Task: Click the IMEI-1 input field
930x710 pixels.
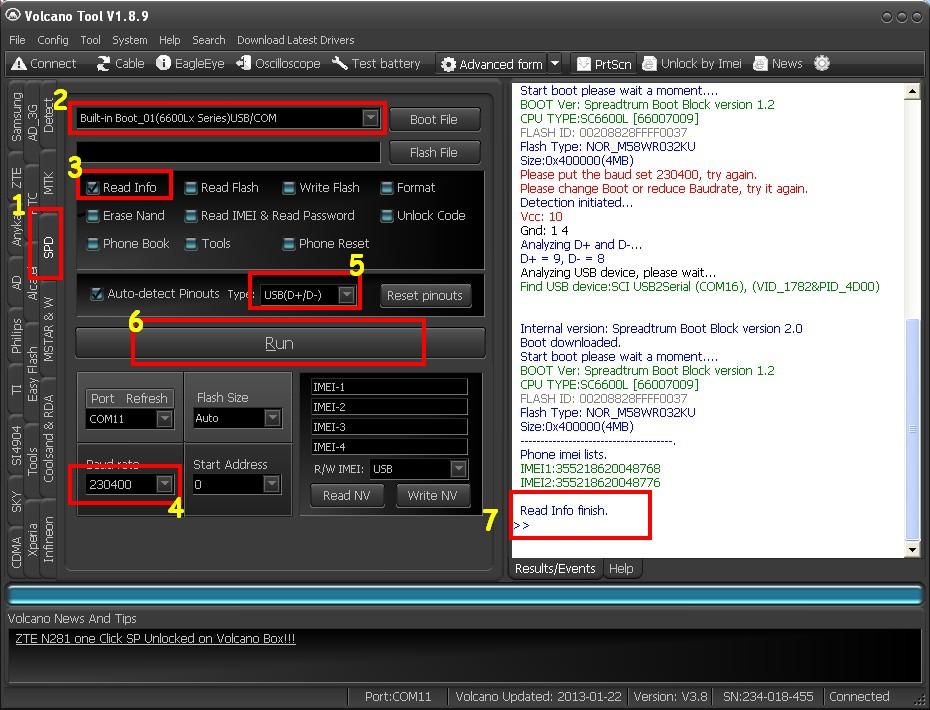Action: point(388,387)
